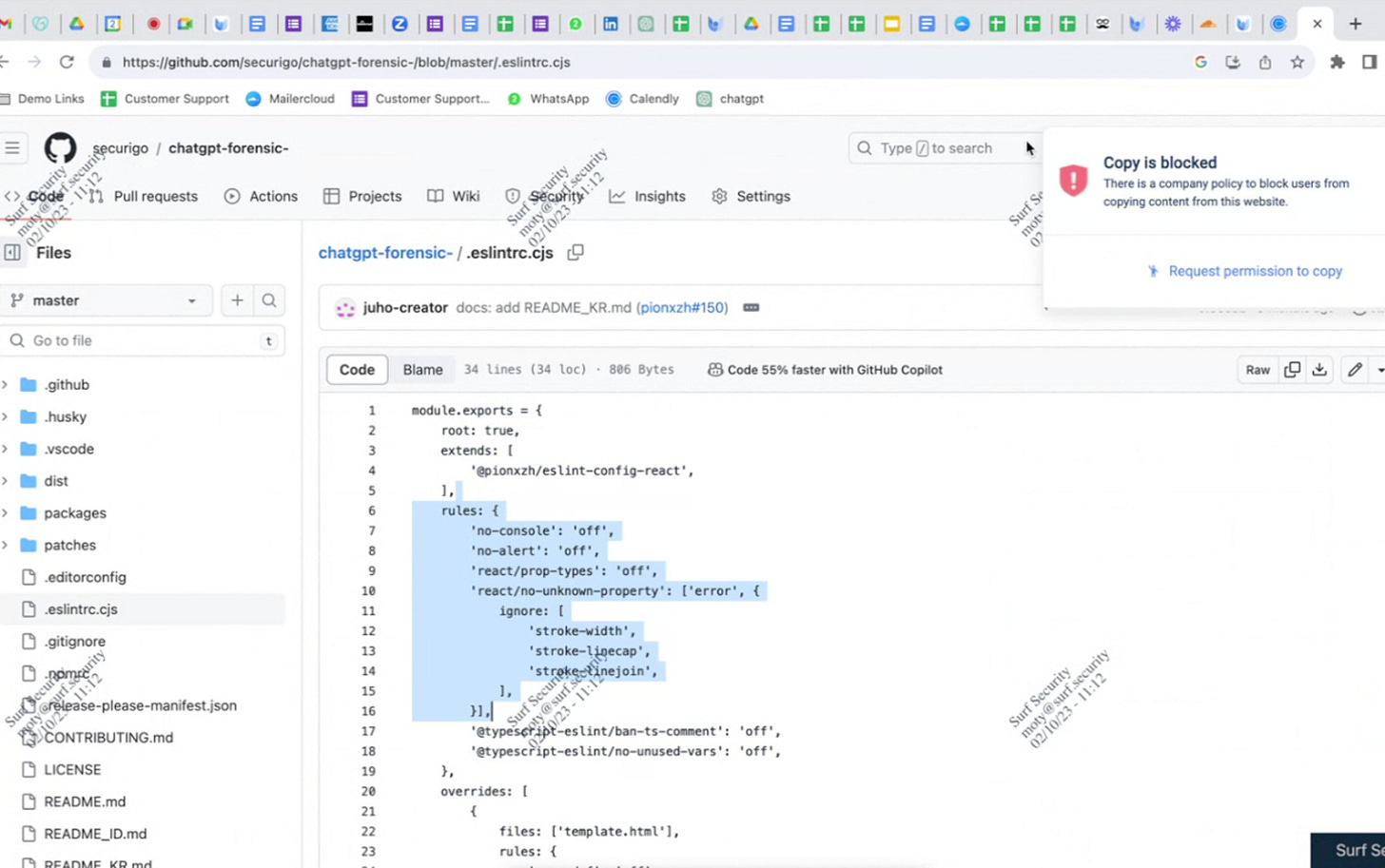
Task: Open juho-creator commit author link
Action: click(x=405, y=308)
